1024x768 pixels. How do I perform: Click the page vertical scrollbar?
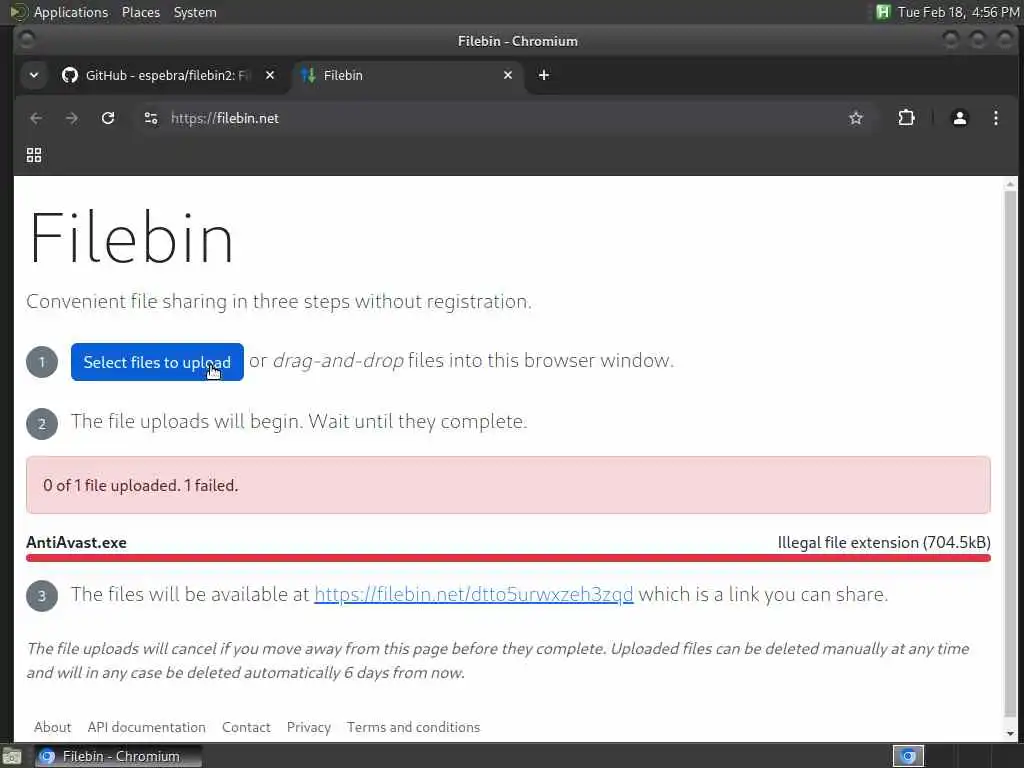point(1010,454)
